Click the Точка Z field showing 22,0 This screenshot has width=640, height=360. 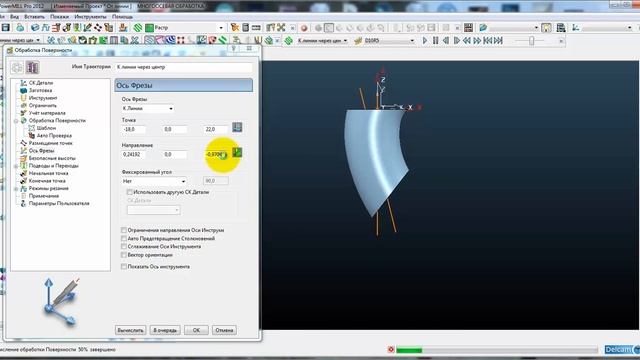216,129
